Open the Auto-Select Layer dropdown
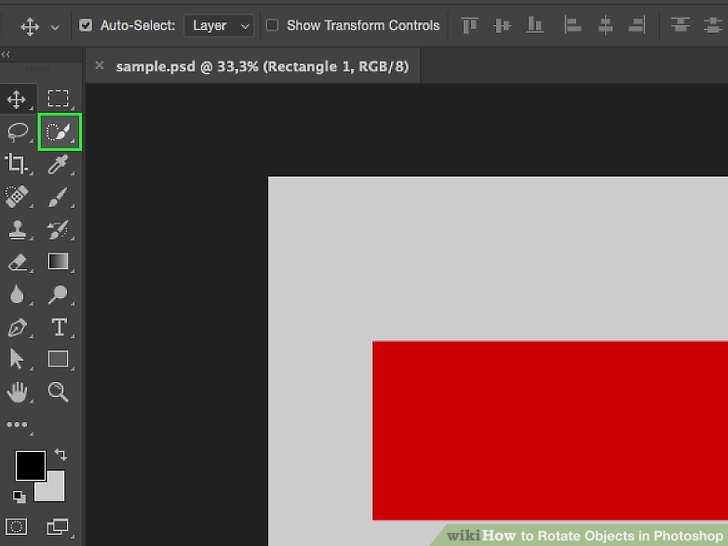Viewport: 728px width, 546px height. [x=219, y=26]
